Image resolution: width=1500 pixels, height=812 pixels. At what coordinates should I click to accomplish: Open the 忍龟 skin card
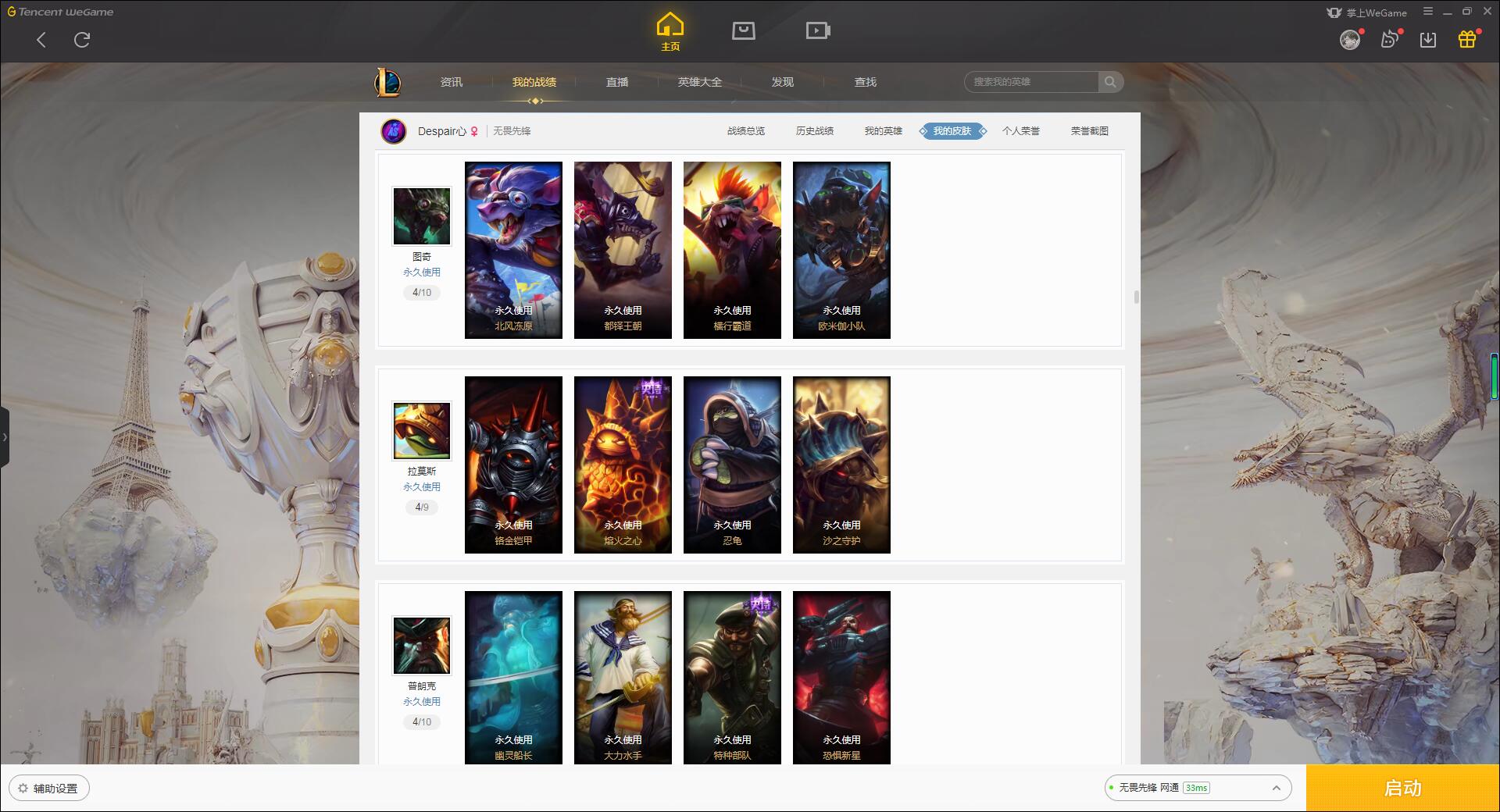[732, 465]
